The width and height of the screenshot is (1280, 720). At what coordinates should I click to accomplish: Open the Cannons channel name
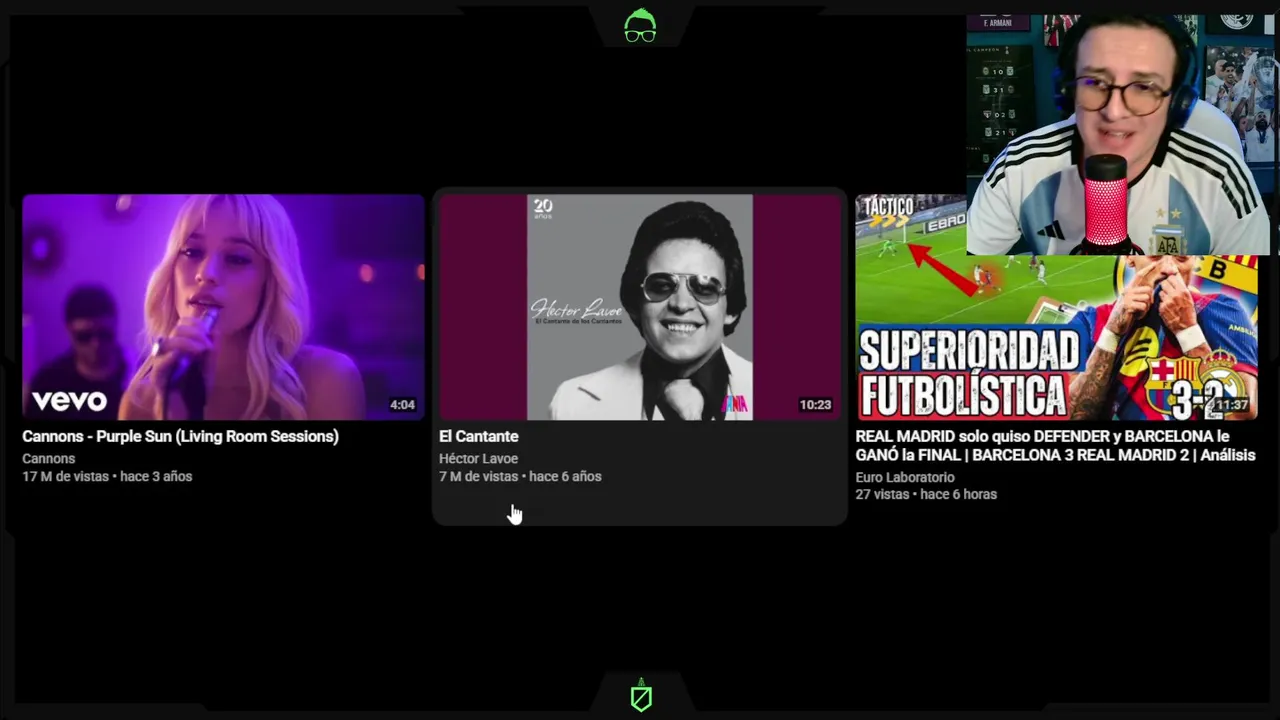[x=48, y=458]
